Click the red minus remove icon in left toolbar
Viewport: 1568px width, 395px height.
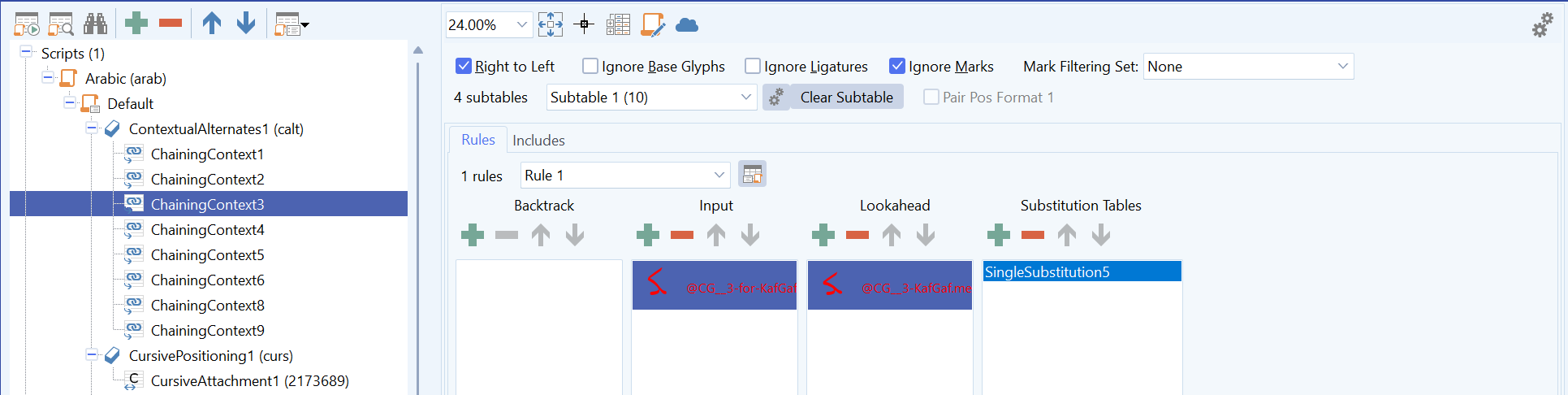[x=171, y=24]
